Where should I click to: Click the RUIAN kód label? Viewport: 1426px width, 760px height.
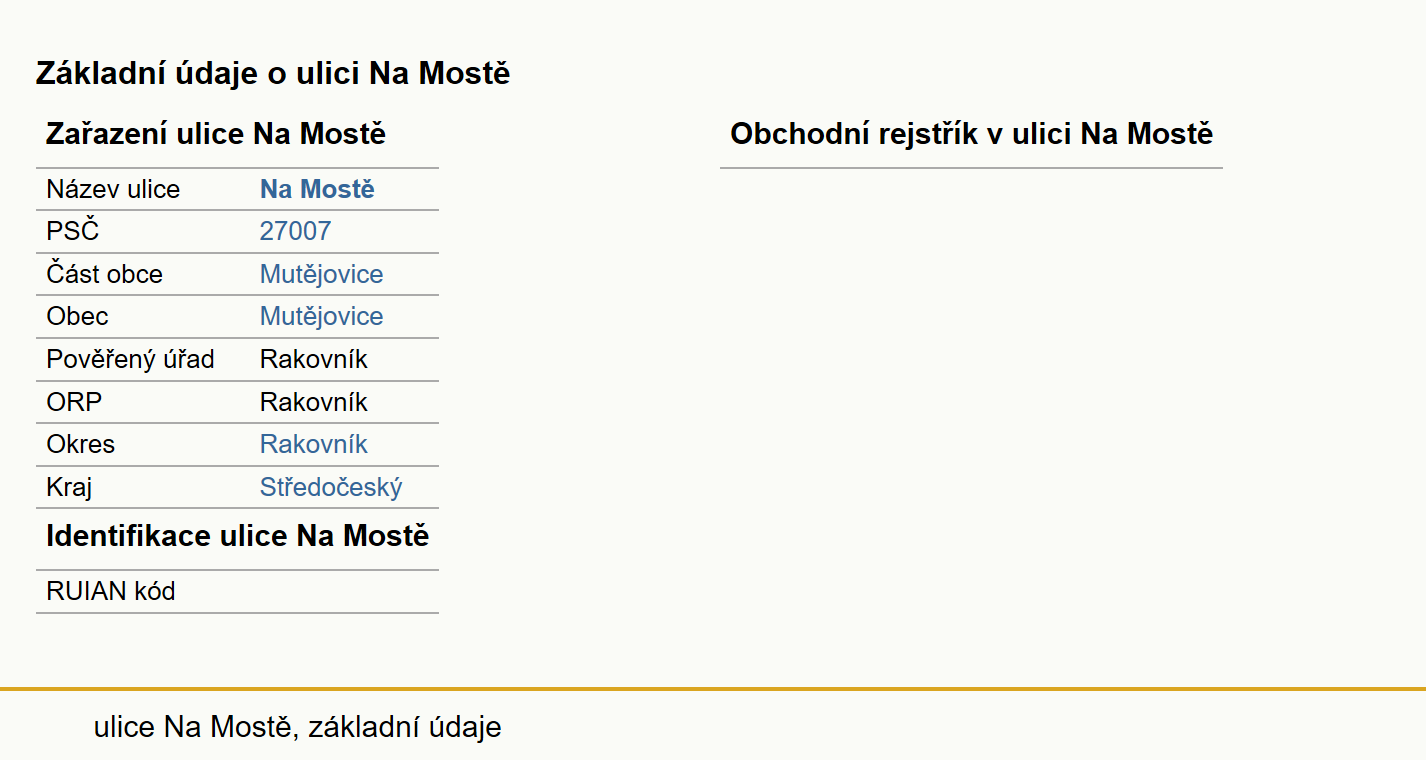[111, 591]
